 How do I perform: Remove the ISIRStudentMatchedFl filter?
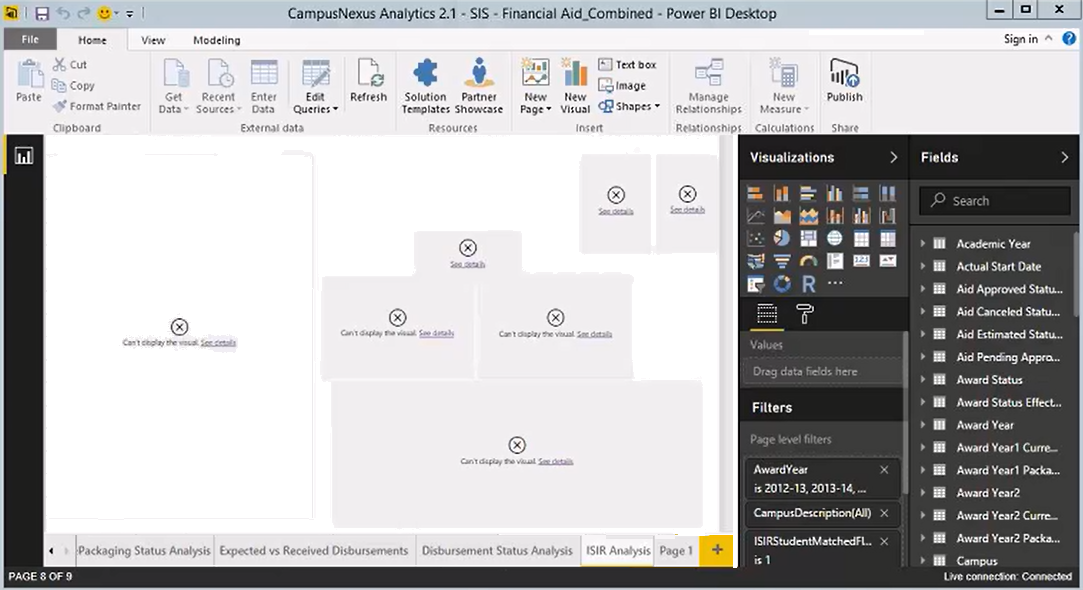click(x=884, y=542)
